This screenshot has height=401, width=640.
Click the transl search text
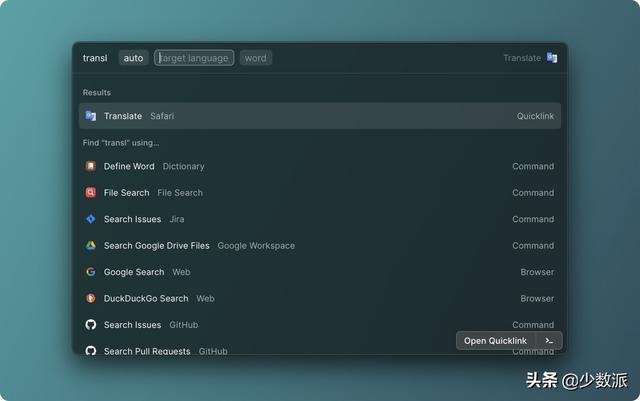[x=95, y=58]
